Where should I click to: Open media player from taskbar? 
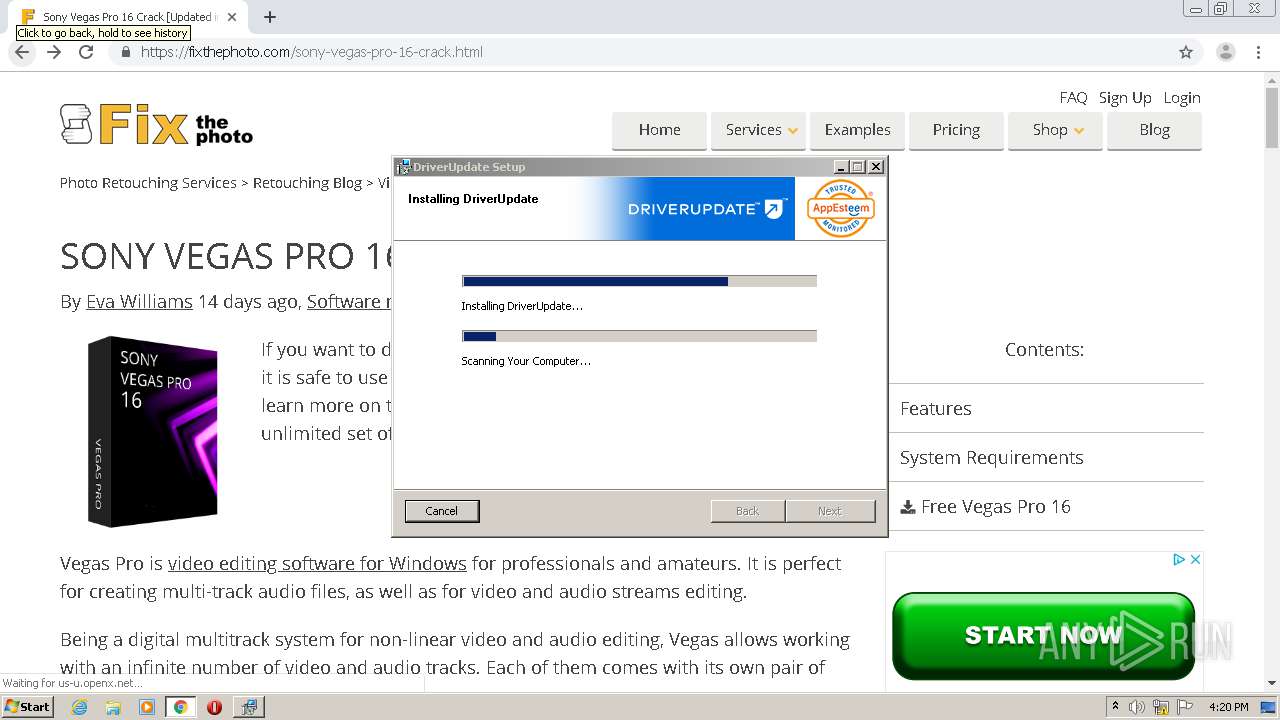coord(147,707)
